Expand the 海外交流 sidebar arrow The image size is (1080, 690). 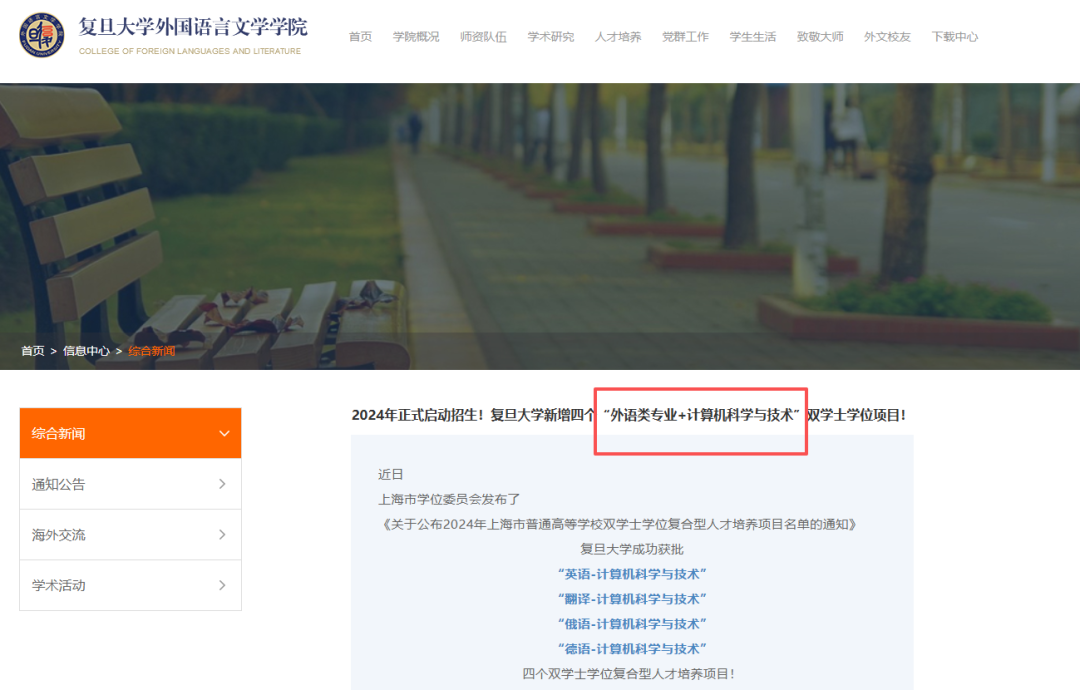pos(222,535)
